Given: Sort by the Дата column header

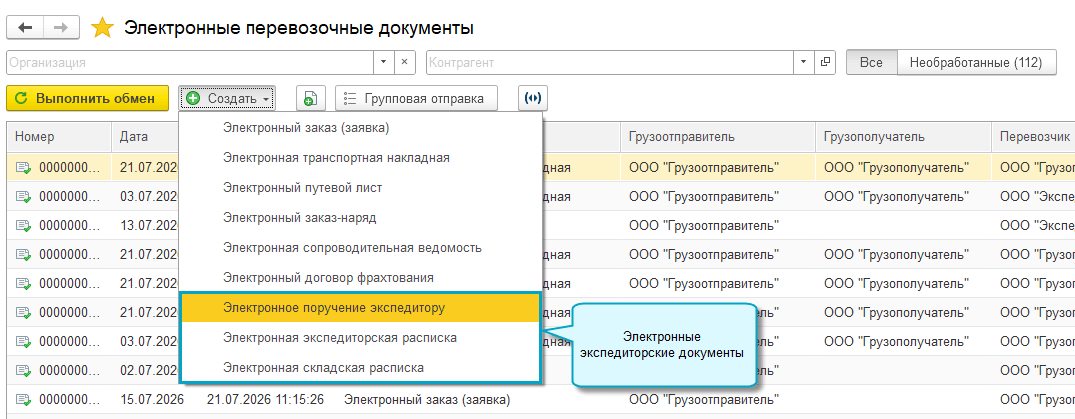Looking at the screenshot, I should (x=145, y=137).
